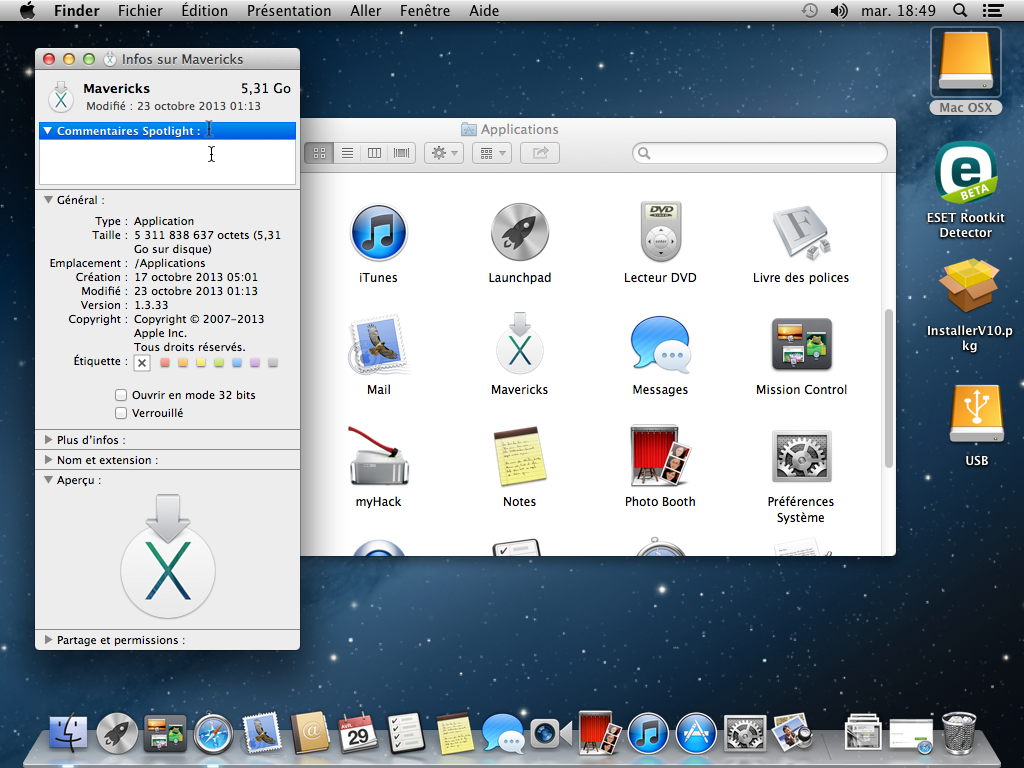The width and height of the screenshot is (1024, 768).
Task: Open the Aide menu
Action: pos(484,10)
